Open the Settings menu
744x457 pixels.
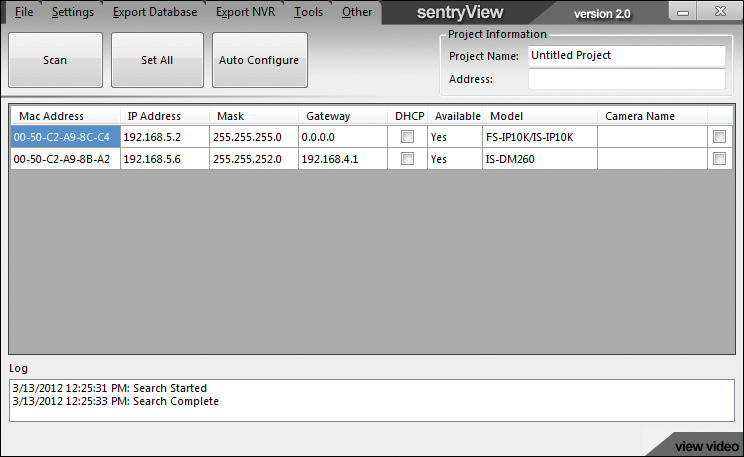pyautogui.click(x=73, y=12)
